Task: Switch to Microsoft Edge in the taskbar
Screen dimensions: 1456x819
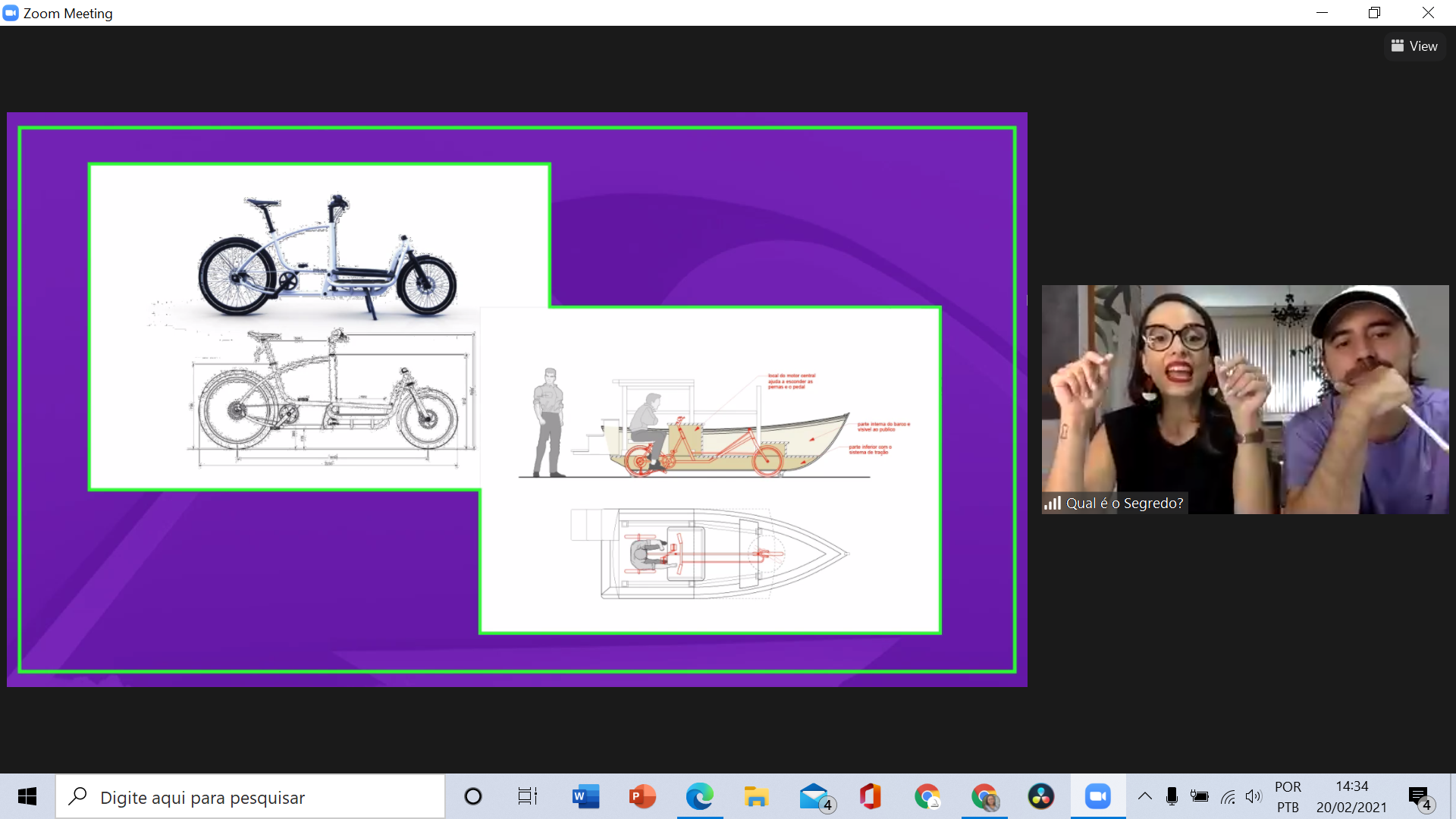Action: click(x=699, y=796)
